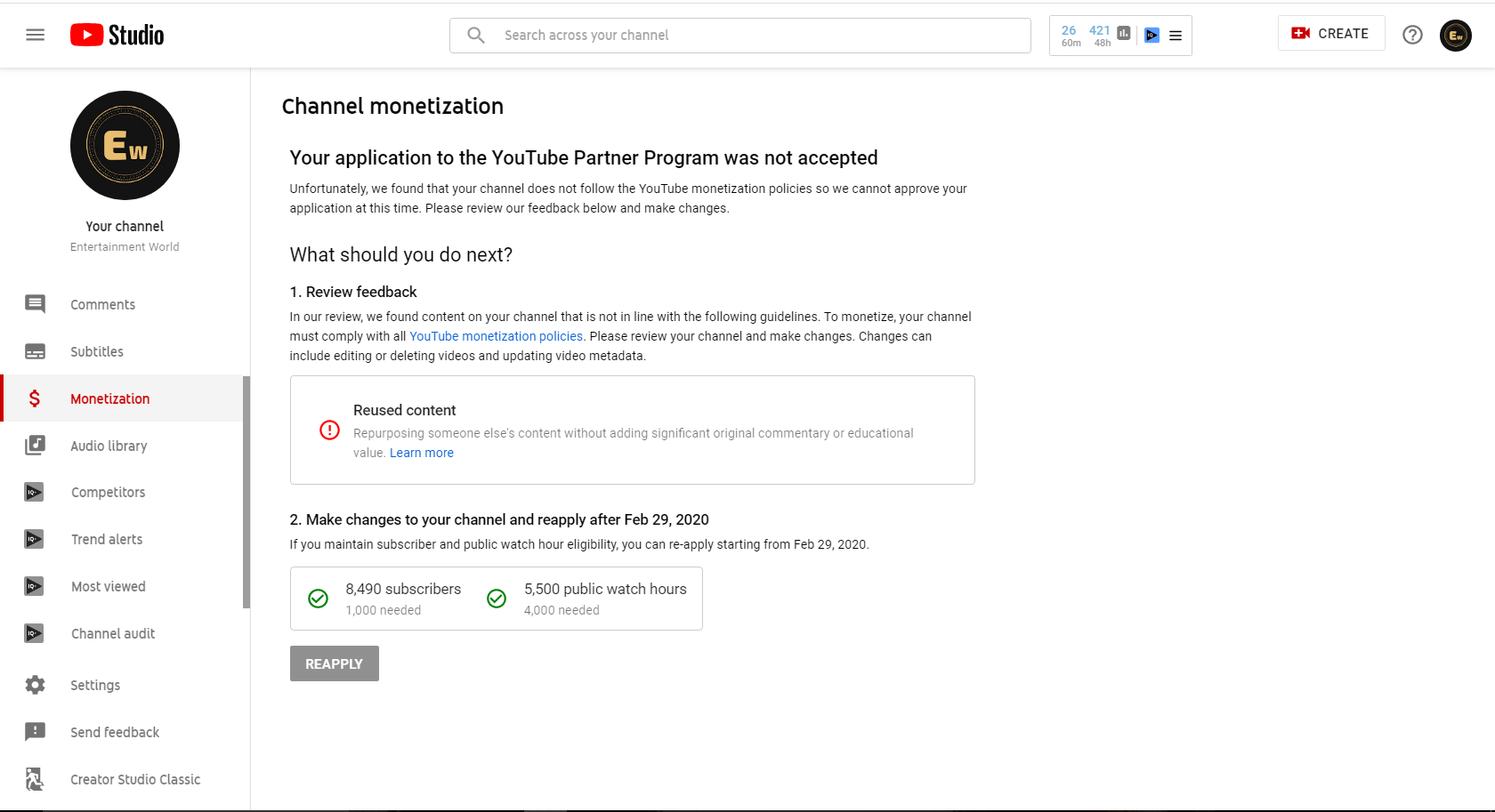Select the Monetization dollar icon

pos(35,398)
